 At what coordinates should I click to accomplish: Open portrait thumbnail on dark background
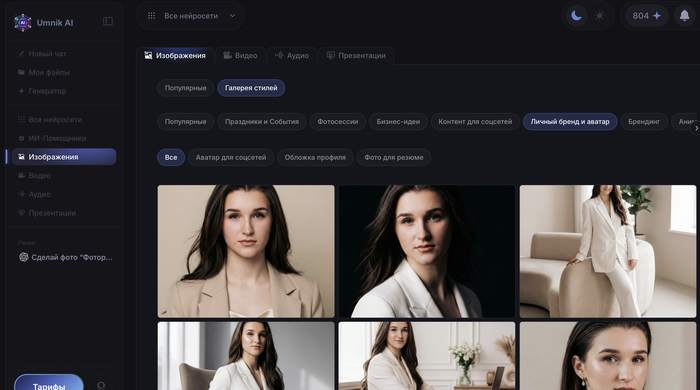tap(427, 251)
